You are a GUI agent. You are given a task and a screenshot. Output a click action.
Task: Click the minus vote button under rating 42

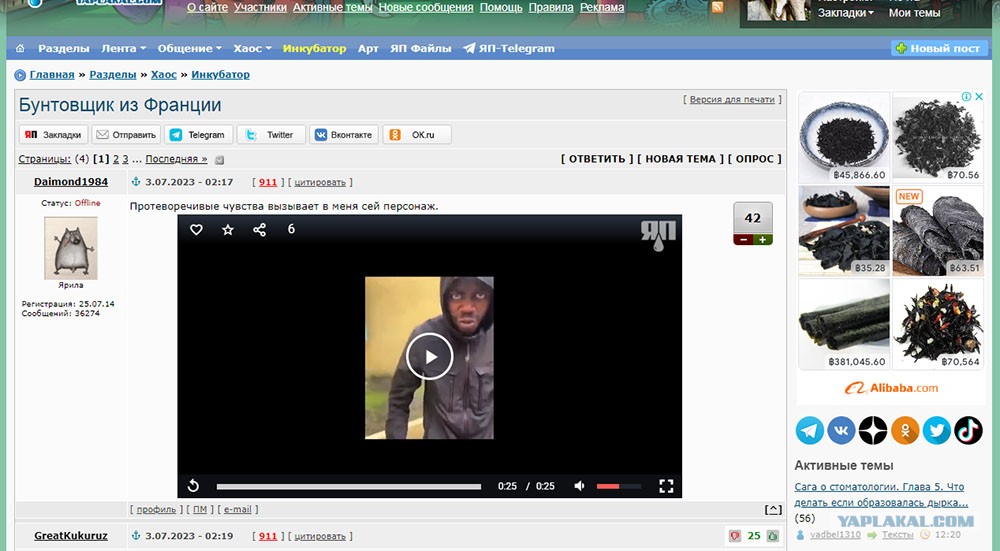tap(744, 240)
